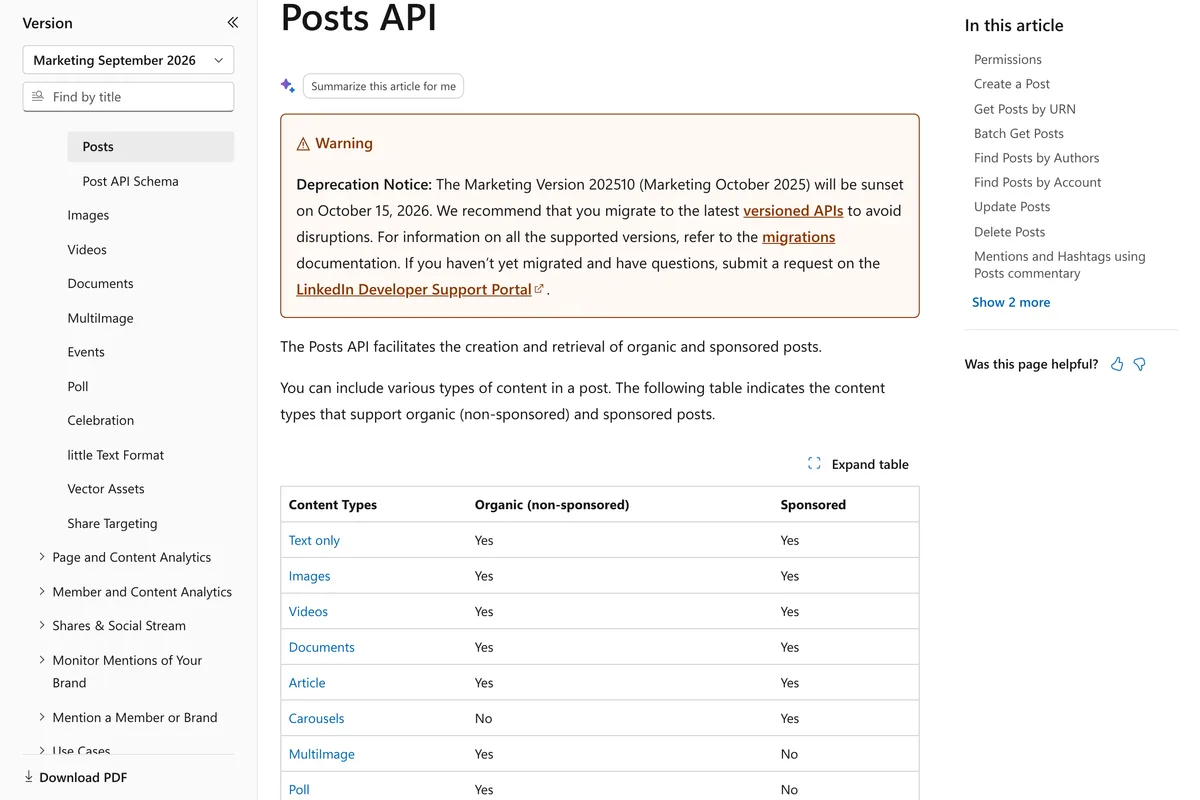Expand Member and Content Analytics section

point(41,591)
